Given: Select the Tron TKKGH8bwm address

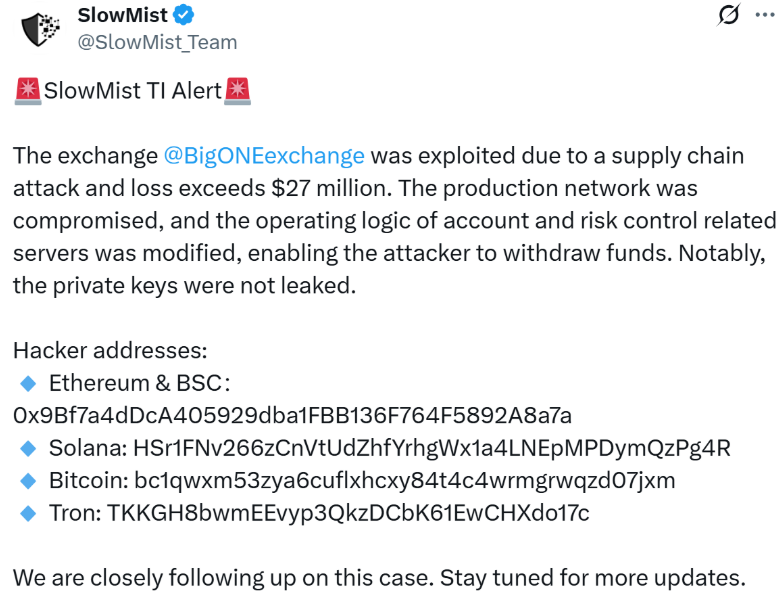Looking at the screenshot, I should pos(352,513).
